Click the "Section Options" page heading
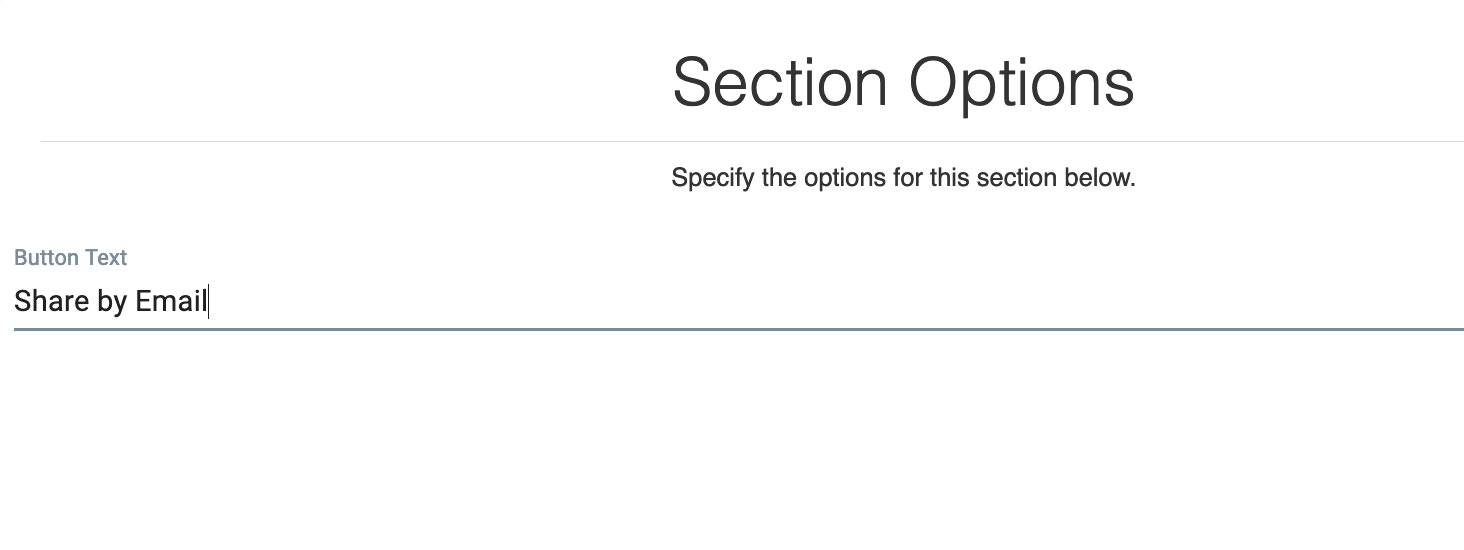The height and width of the screenshot is (550, 1464). 903,82
